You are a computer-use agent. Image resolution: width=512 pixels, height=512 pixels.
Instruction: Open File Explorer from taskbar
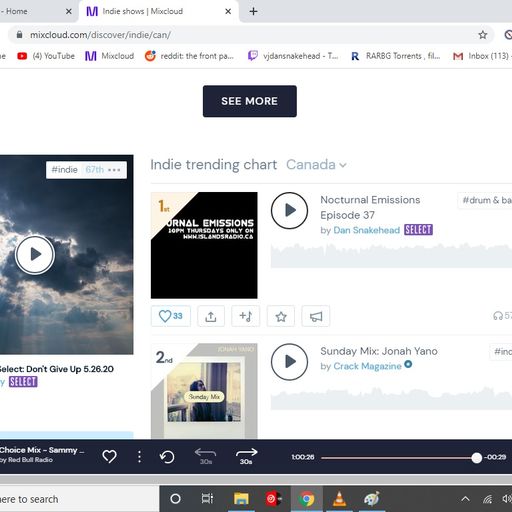(241, 499)
